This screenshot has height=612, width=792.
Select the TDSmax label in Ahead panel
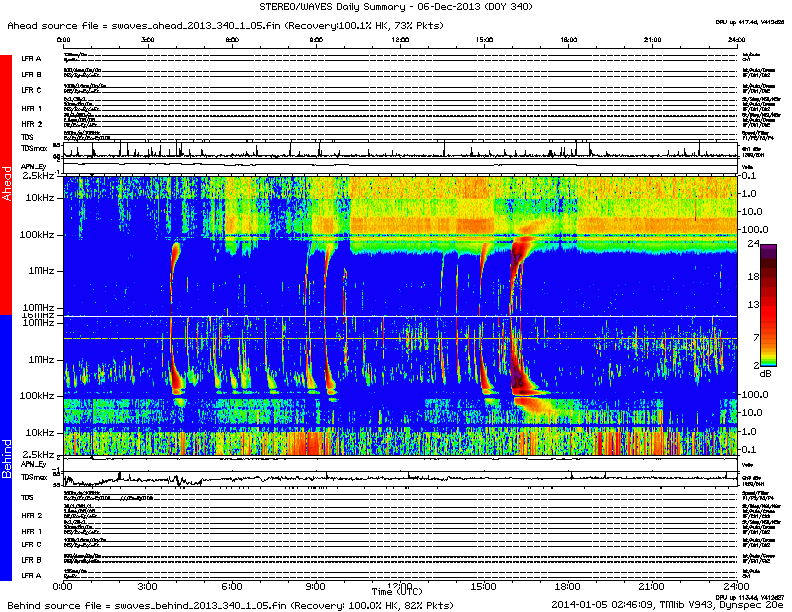33,147
